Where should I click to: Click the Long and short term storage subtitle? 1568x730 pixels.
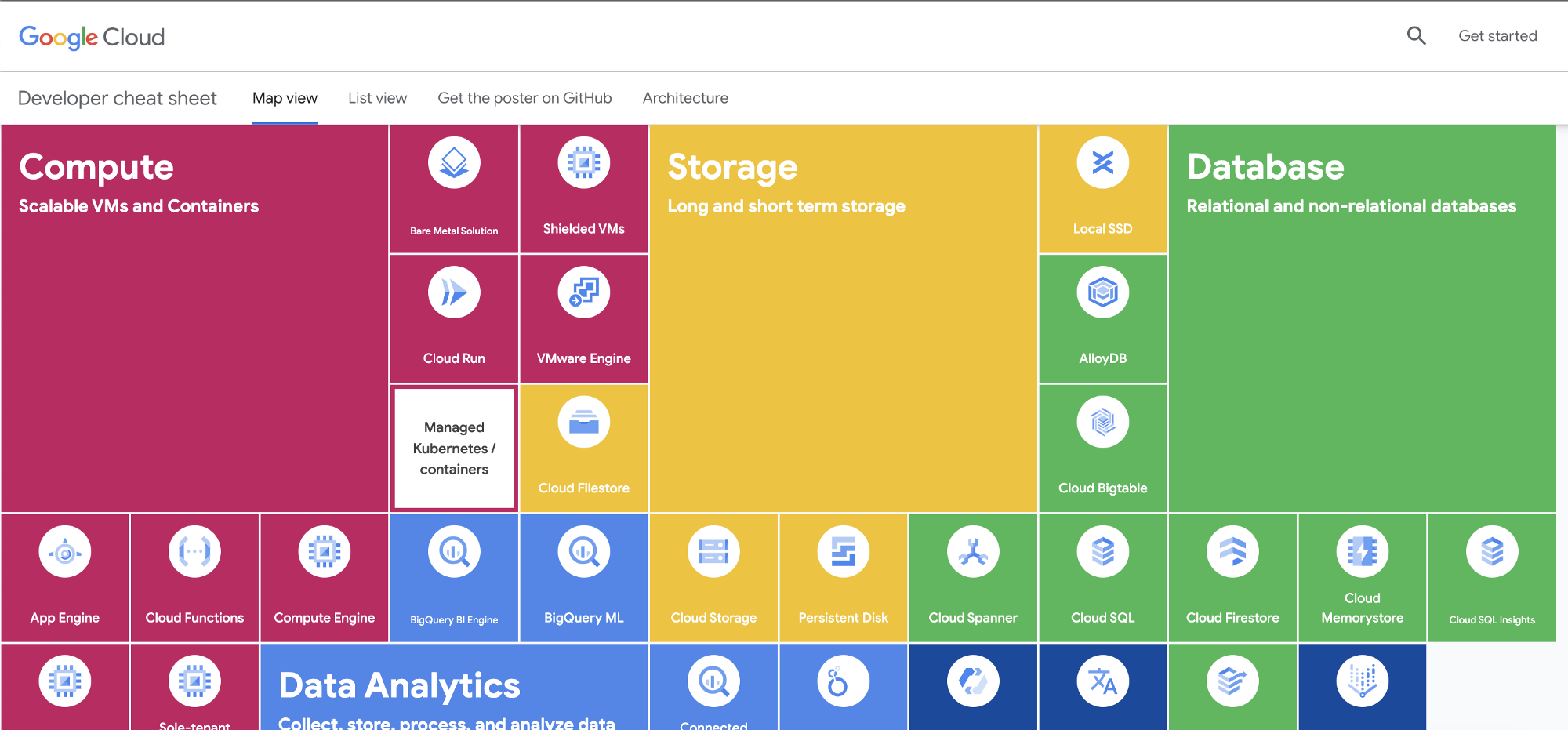point(786,206)
